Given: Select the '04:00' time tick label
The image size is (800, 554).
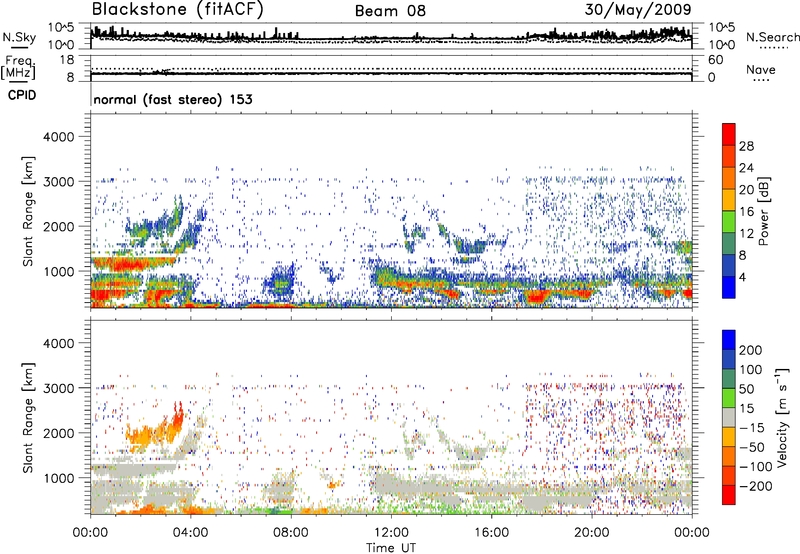Looking at the screenshot, I should point(190,533).
